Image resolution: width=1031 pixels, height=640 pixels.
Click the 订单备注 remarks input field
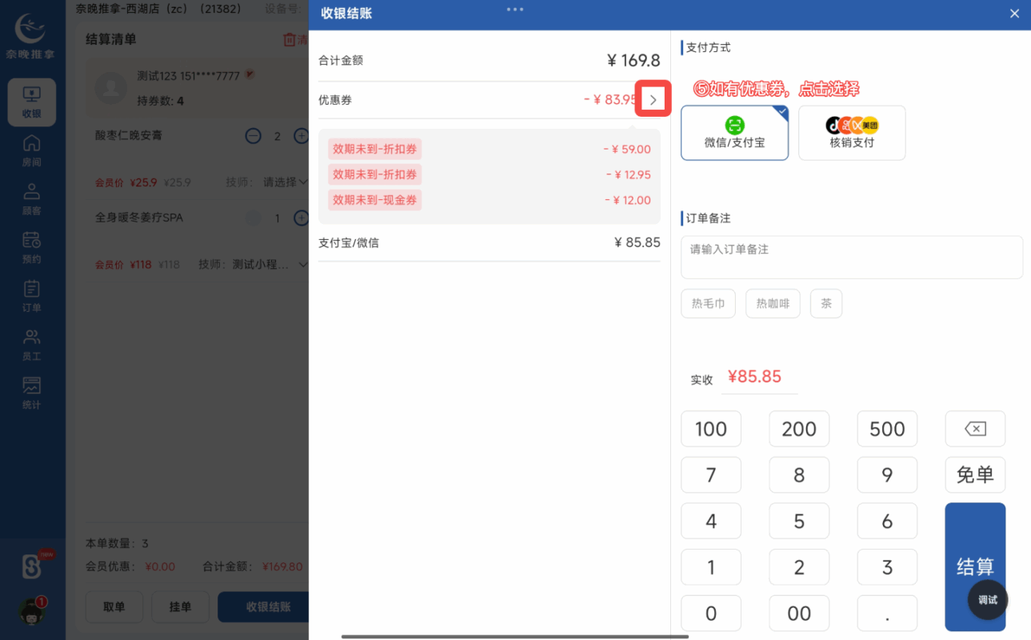851,257
